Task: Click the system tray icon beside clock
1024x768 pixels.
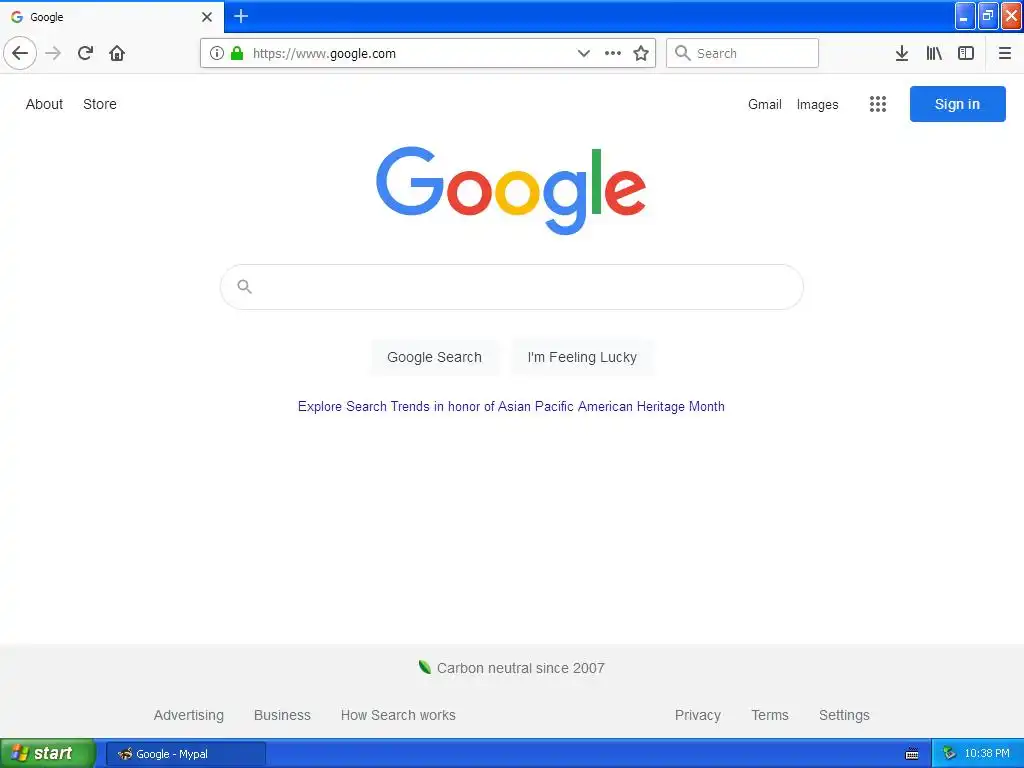Action: 949,754
